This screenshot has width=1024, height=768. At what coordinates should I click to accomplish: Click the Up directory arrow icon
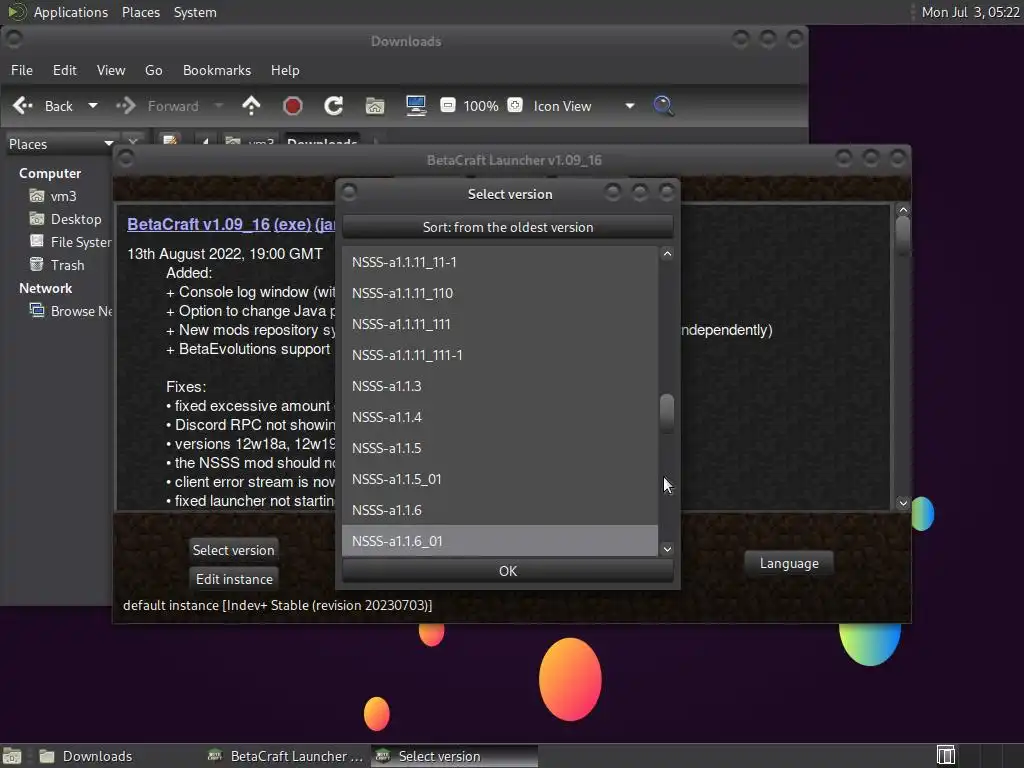(251, 106)
